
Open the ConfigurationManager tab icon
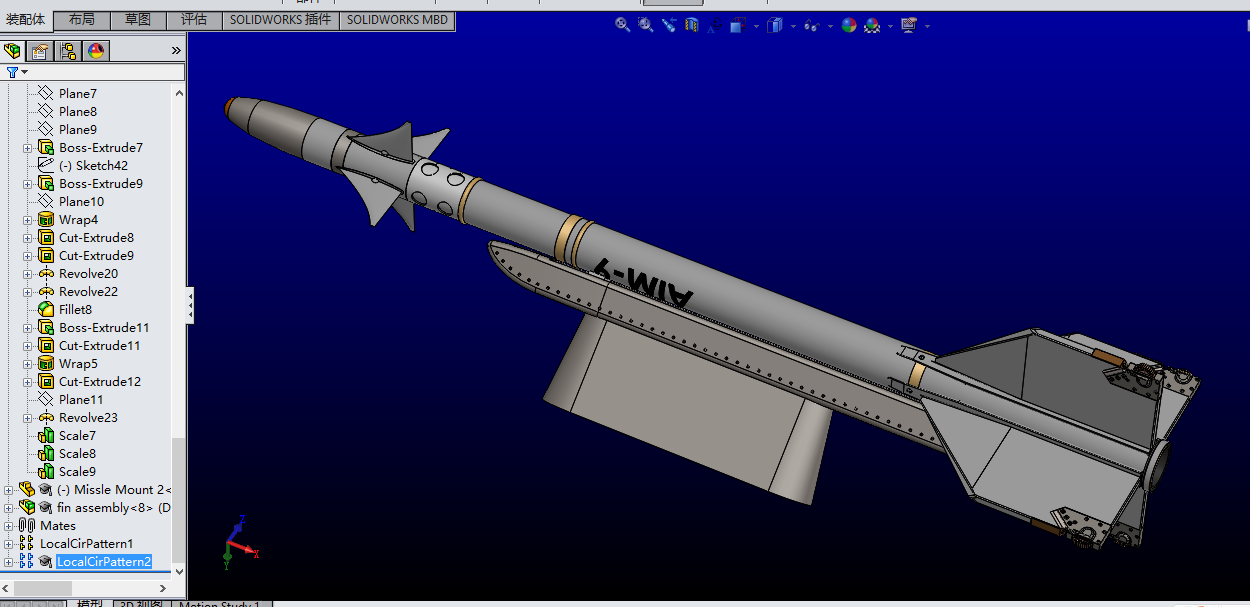(68, 50)
